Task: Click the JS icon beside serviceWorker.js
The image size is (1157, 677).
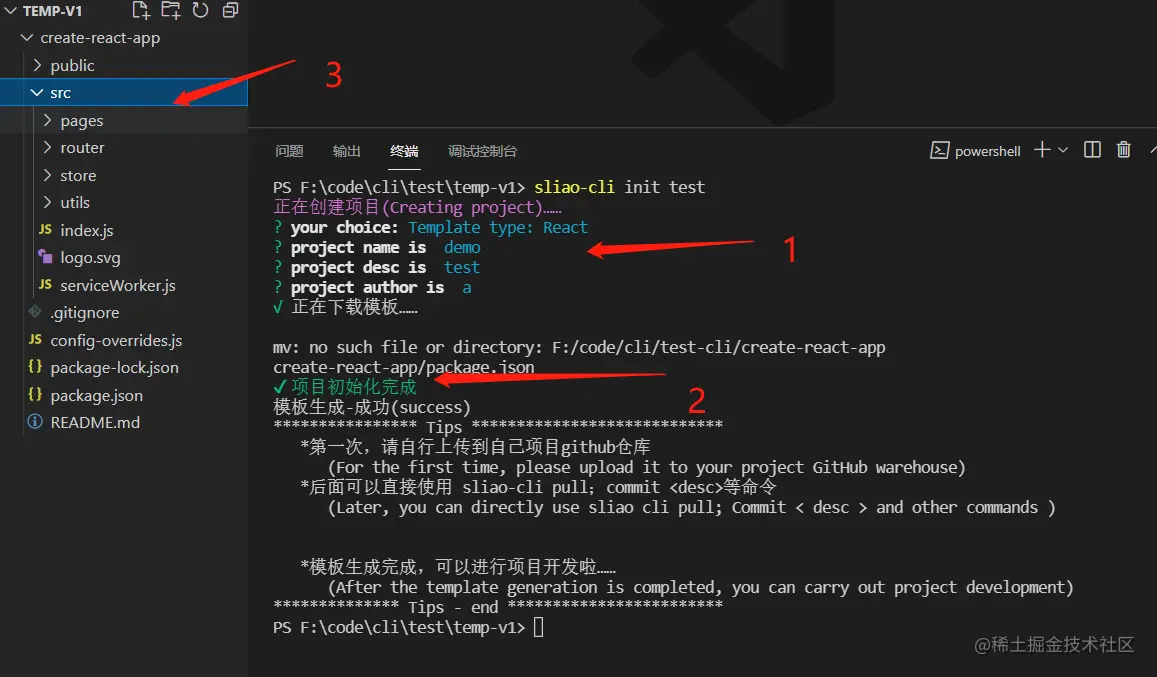Action: (x=45, y=284)
